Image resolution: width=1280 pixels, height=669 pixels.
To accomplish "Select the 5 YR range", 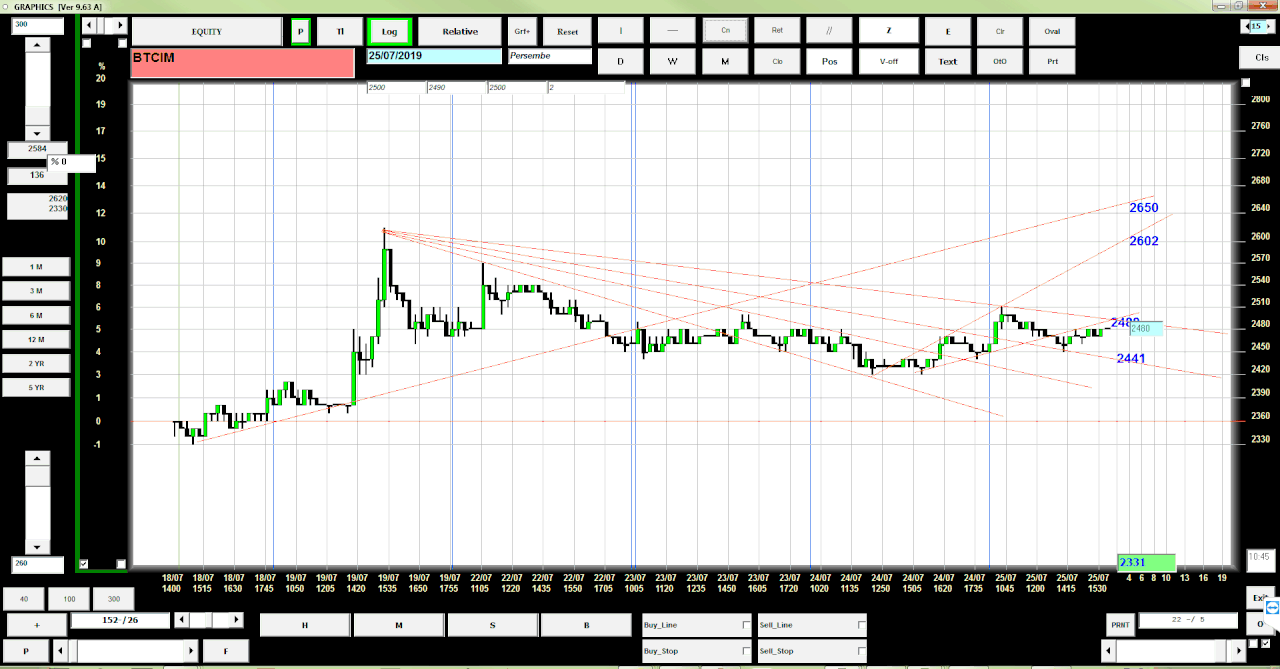I will coord(36,387).
